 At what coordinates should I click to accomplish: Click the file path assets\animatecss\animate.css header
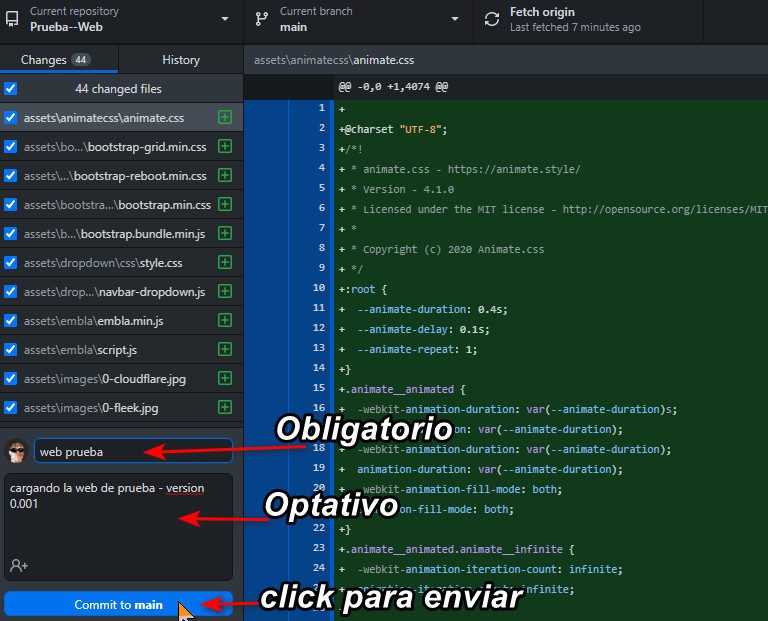pyautogui.click(x=334, y=60)
